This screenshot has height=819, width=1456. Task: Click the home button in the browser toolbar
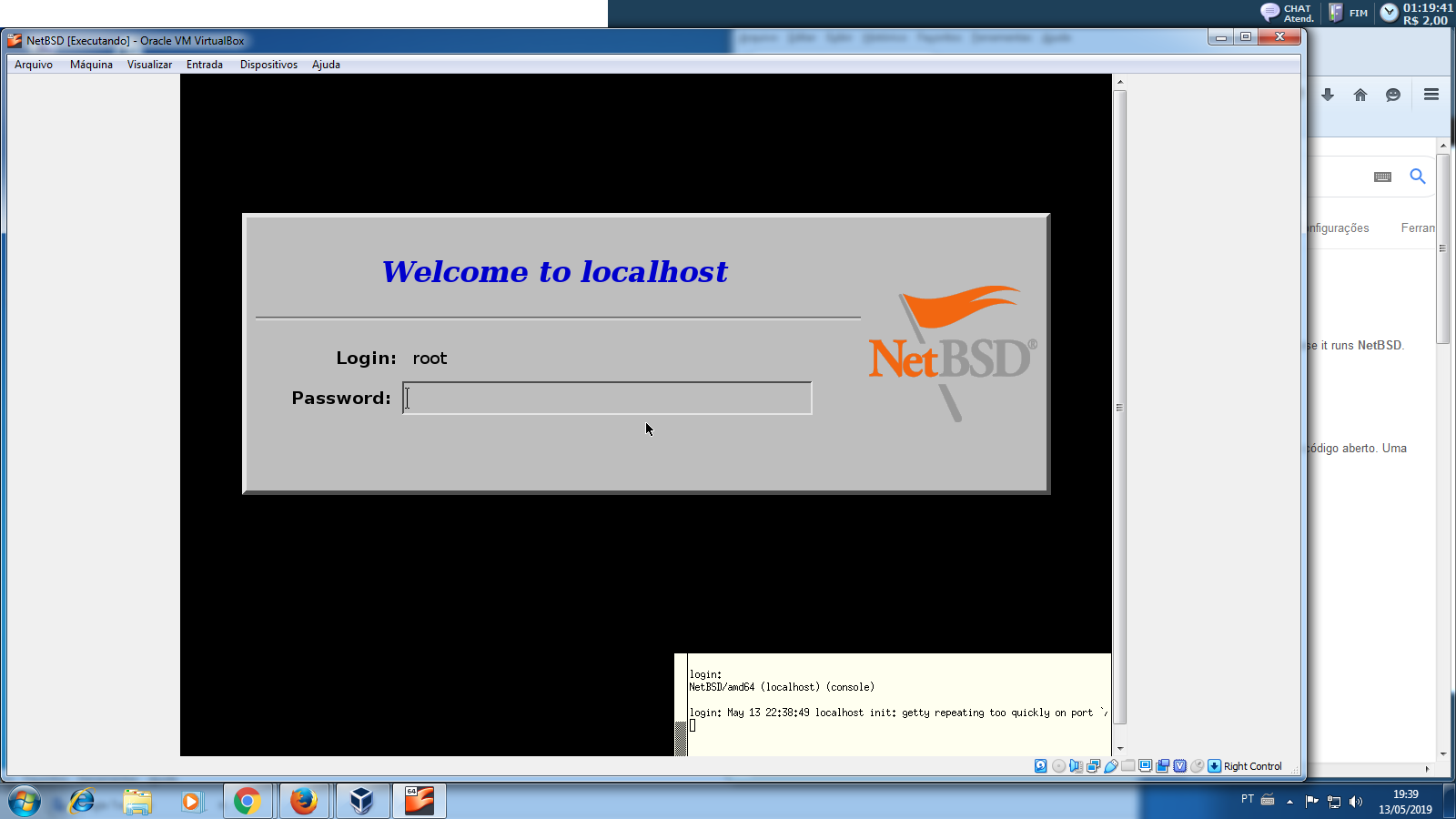tap(1360, 95)
